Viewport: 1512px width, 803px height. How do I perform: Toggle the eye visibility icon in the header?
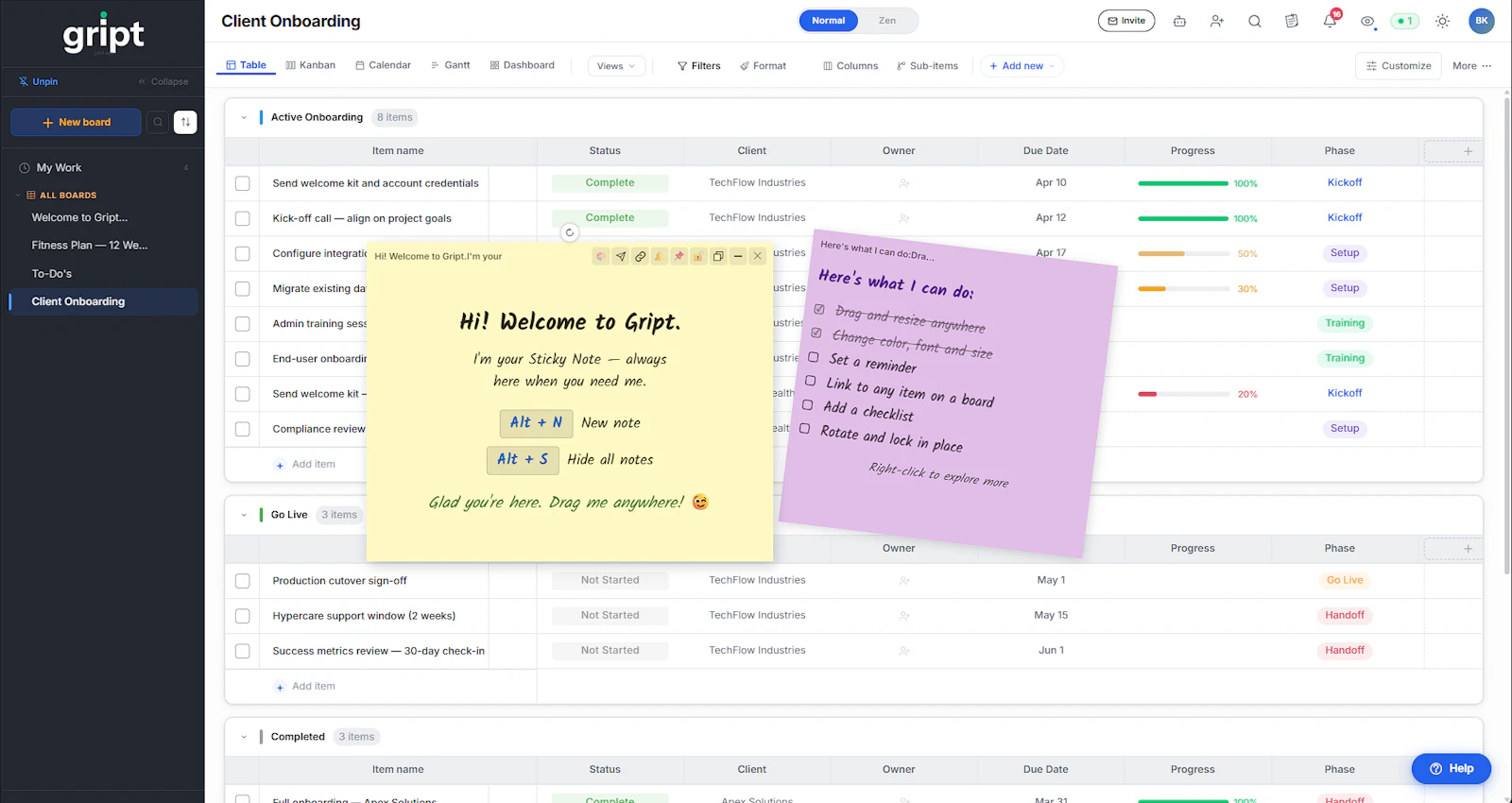click(1367, 21)
